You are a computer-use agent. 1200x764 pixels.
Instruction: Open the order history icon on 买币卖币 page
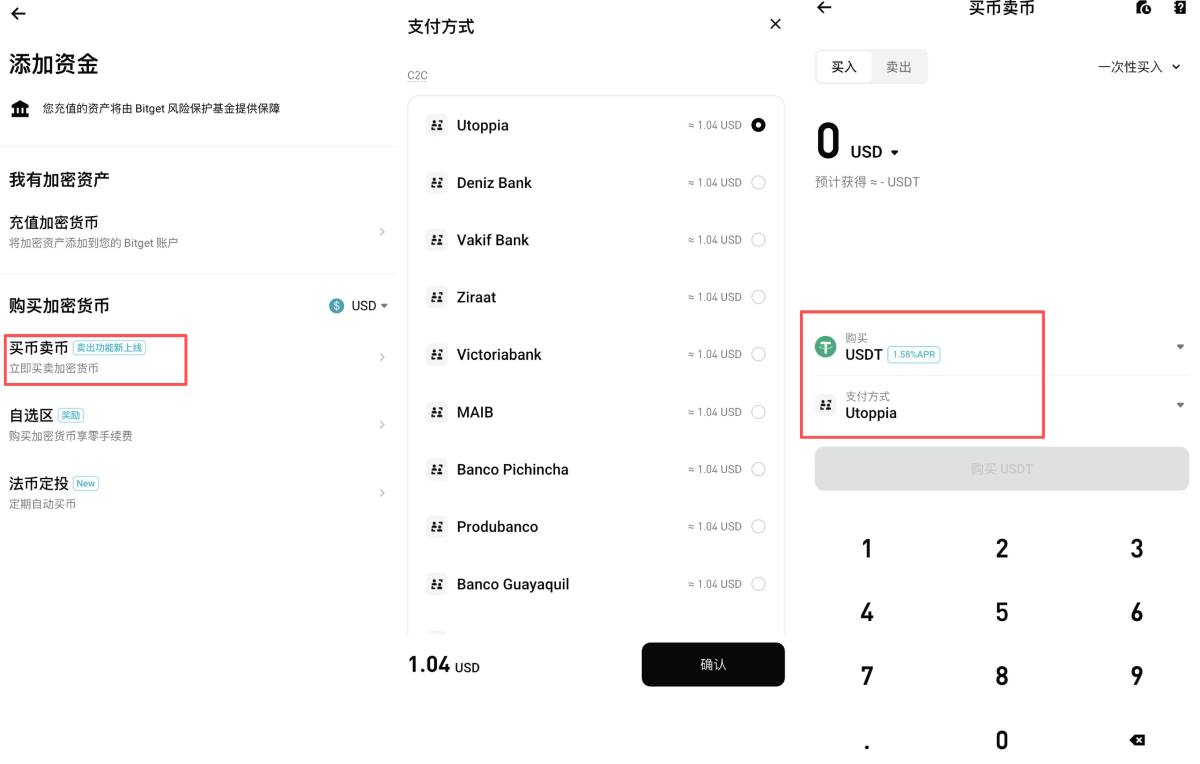[1143, 8]
